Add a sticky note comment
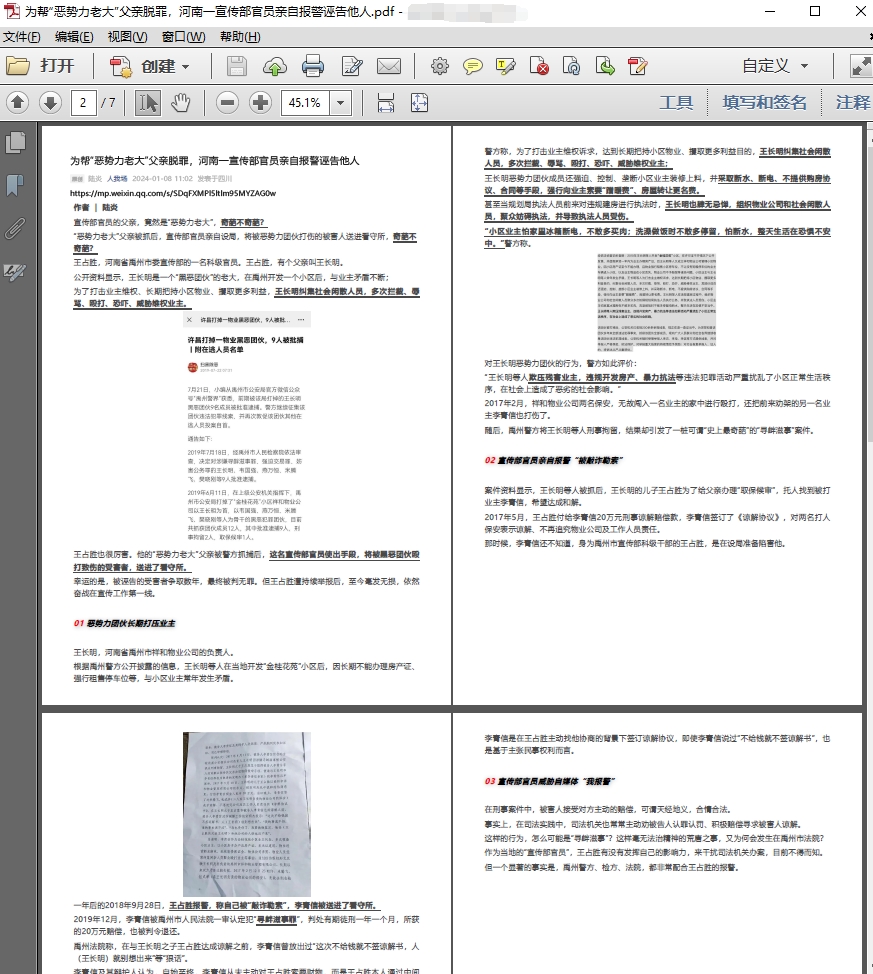The width and height of the screenshot is (873, 974). [473, 66]
